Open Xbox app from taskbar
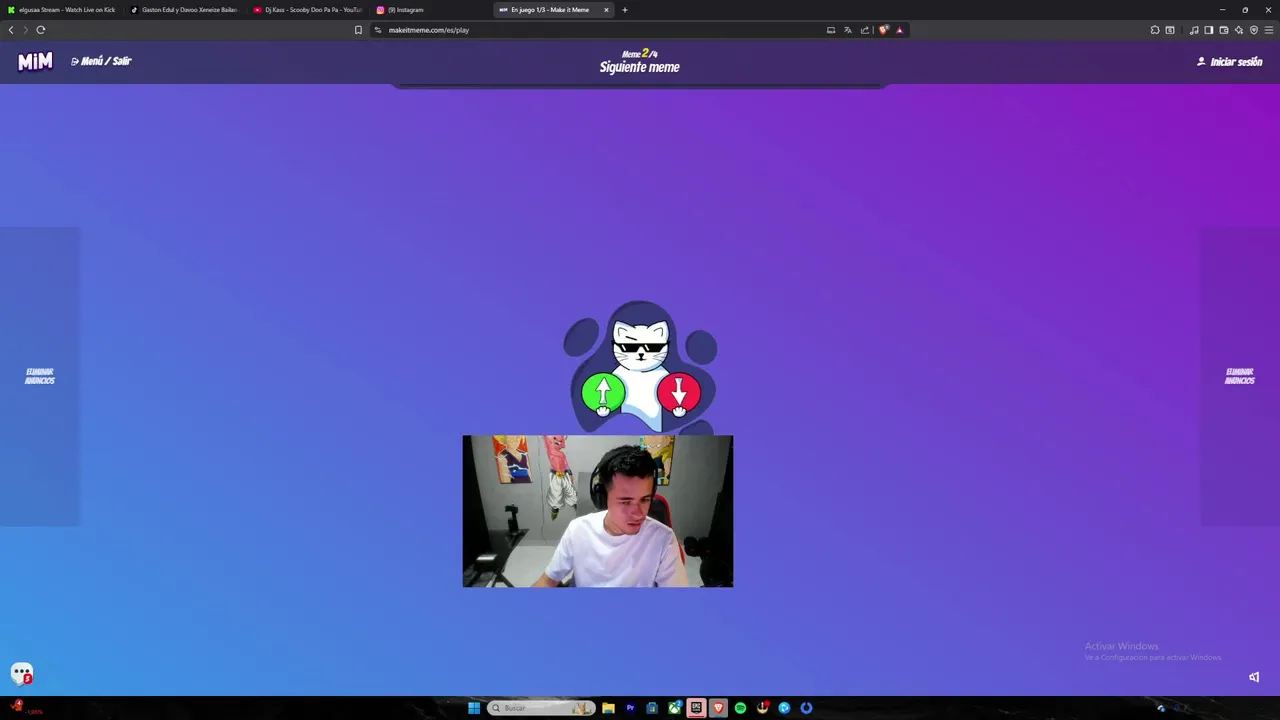The height and width of the screenshot is (720, 1280). 674,708
